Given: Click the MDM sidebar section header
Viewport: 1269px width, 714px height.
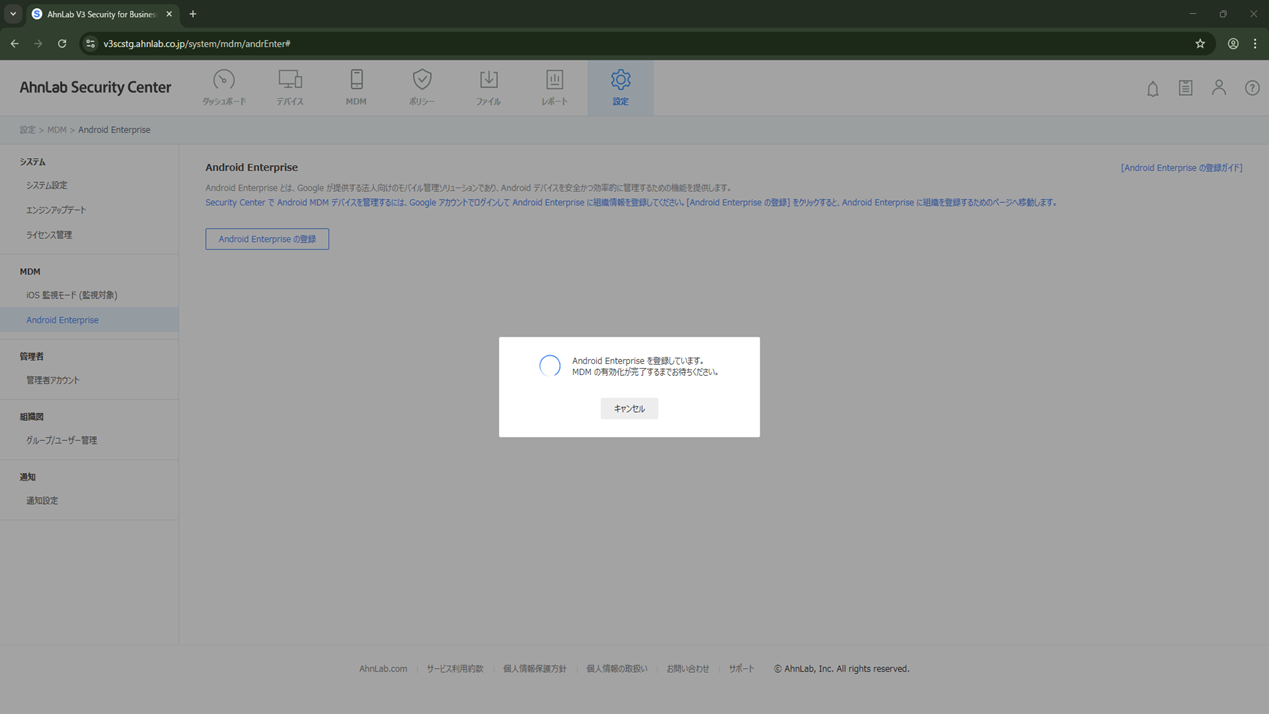Looking at the screenshot, I should (x=30, y=272).
